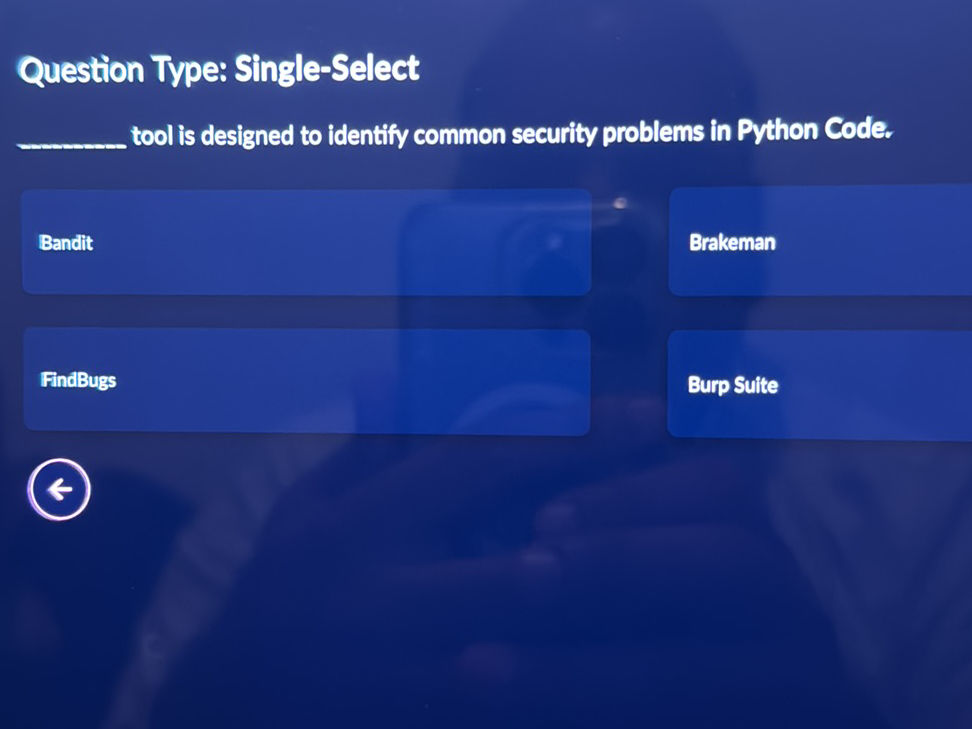Tap the bottom-right Burp Suite card
972x729 pixels.
(x=820, y=385)
